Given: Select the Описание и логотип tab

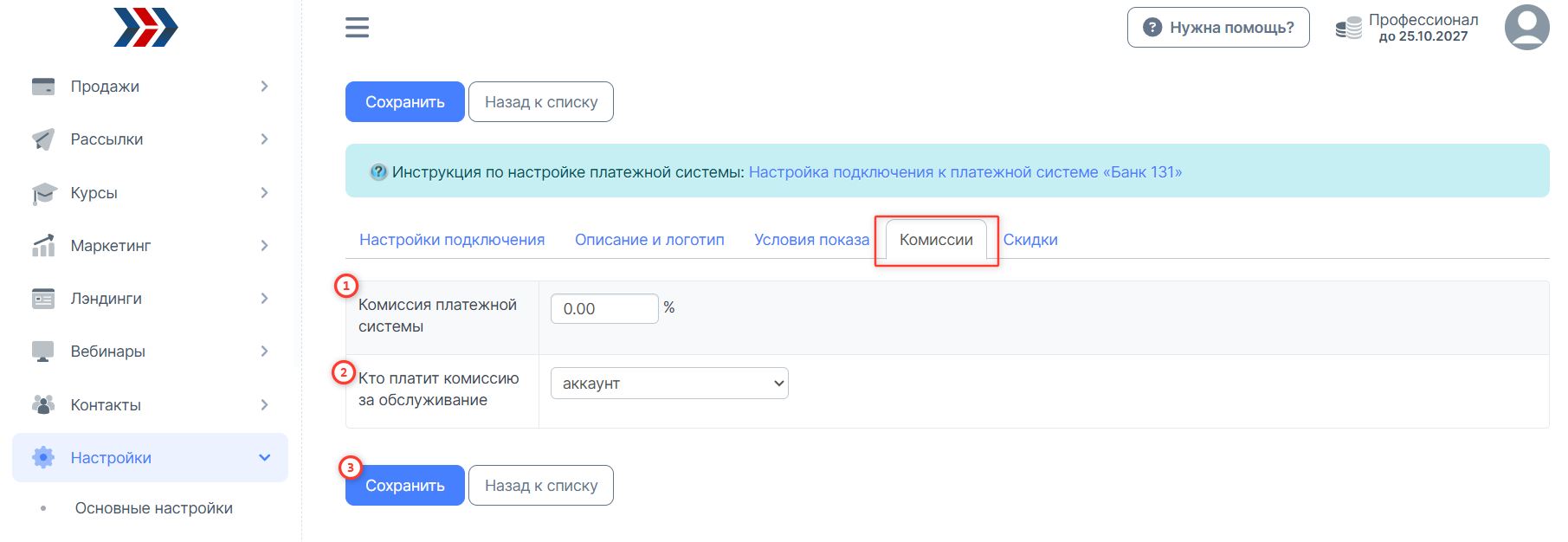Looking at the screenshot, I should click(649, 240).
